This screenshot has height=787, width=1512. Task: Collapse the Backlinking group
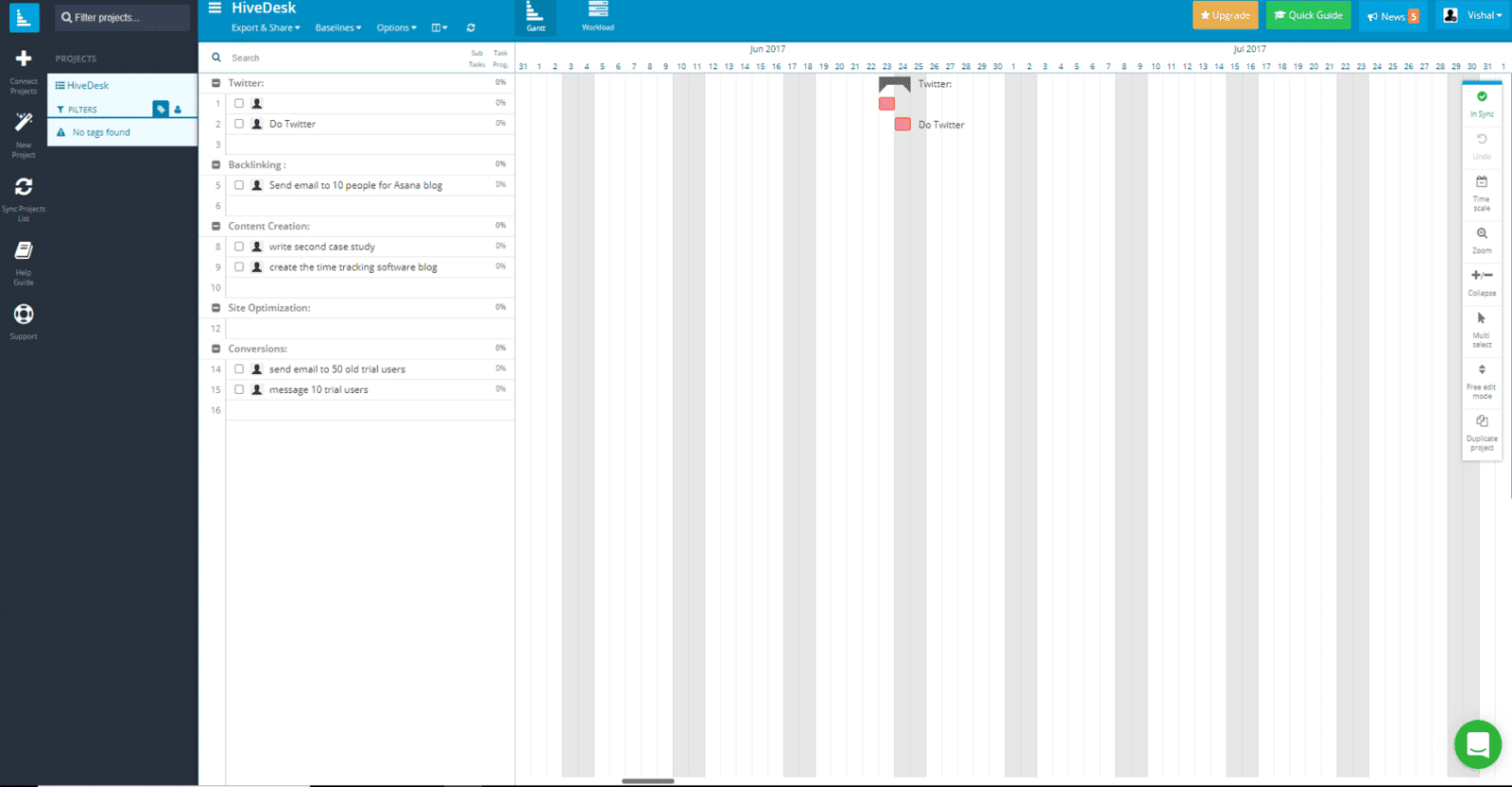point(215,164)
